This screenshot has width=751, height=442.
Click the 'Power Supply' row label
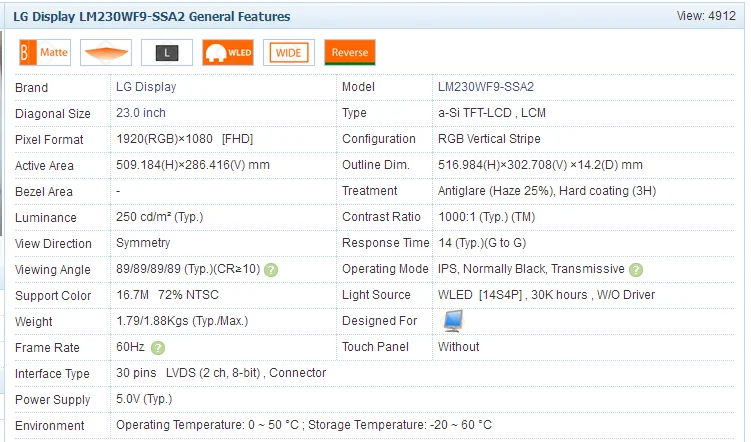(53, 400)
